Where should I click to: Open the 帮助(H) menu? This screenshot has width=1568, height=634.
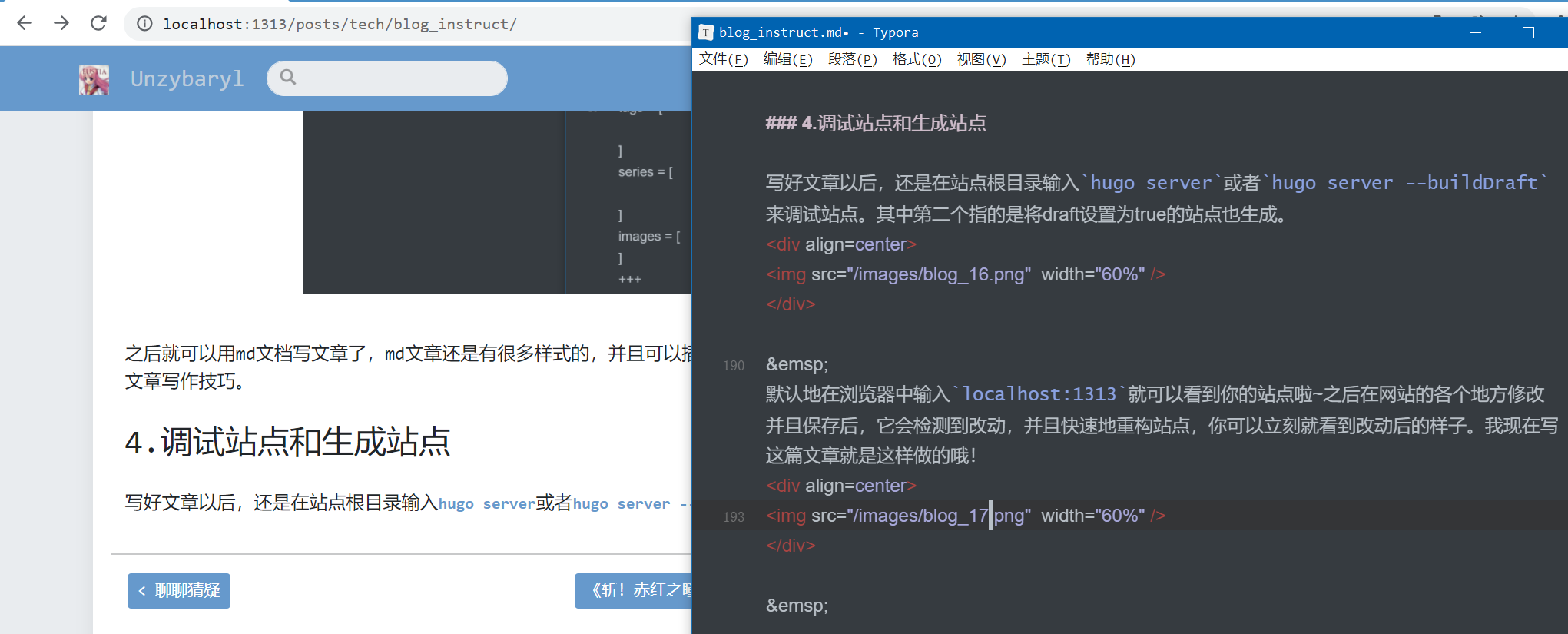click(x=1110, y=59)
